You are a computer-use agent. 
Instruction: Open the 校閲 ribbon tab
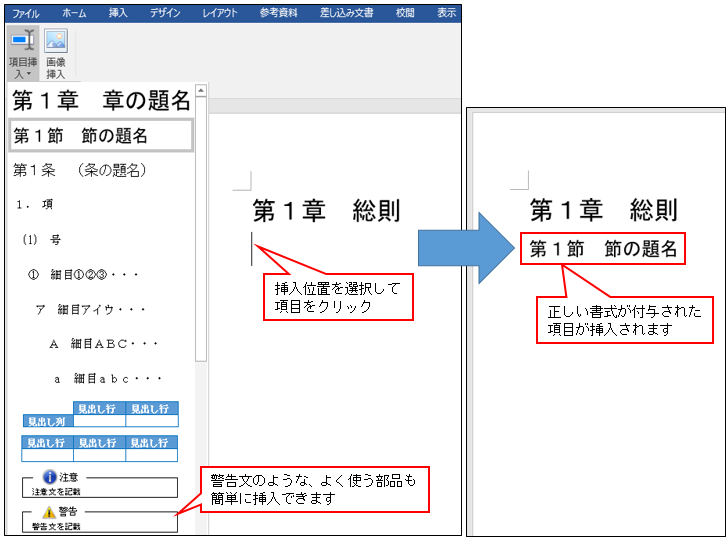coord(405,13)
